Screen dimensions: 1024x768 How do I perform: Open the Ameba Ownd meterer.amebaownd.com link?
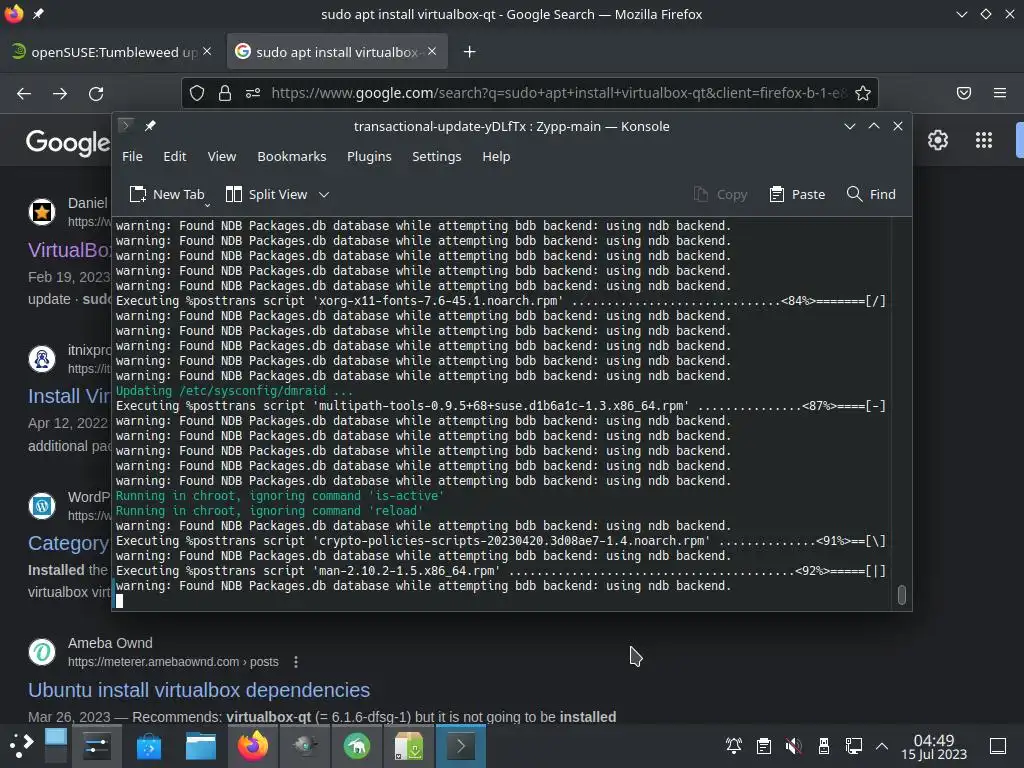(x=173, y=662)
